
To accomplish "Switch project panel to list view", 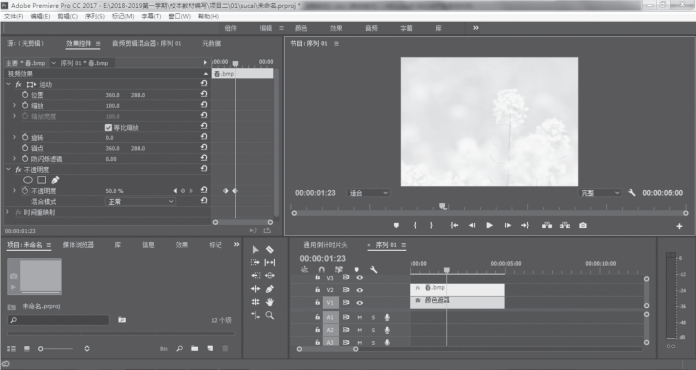I will click(12, 349).
